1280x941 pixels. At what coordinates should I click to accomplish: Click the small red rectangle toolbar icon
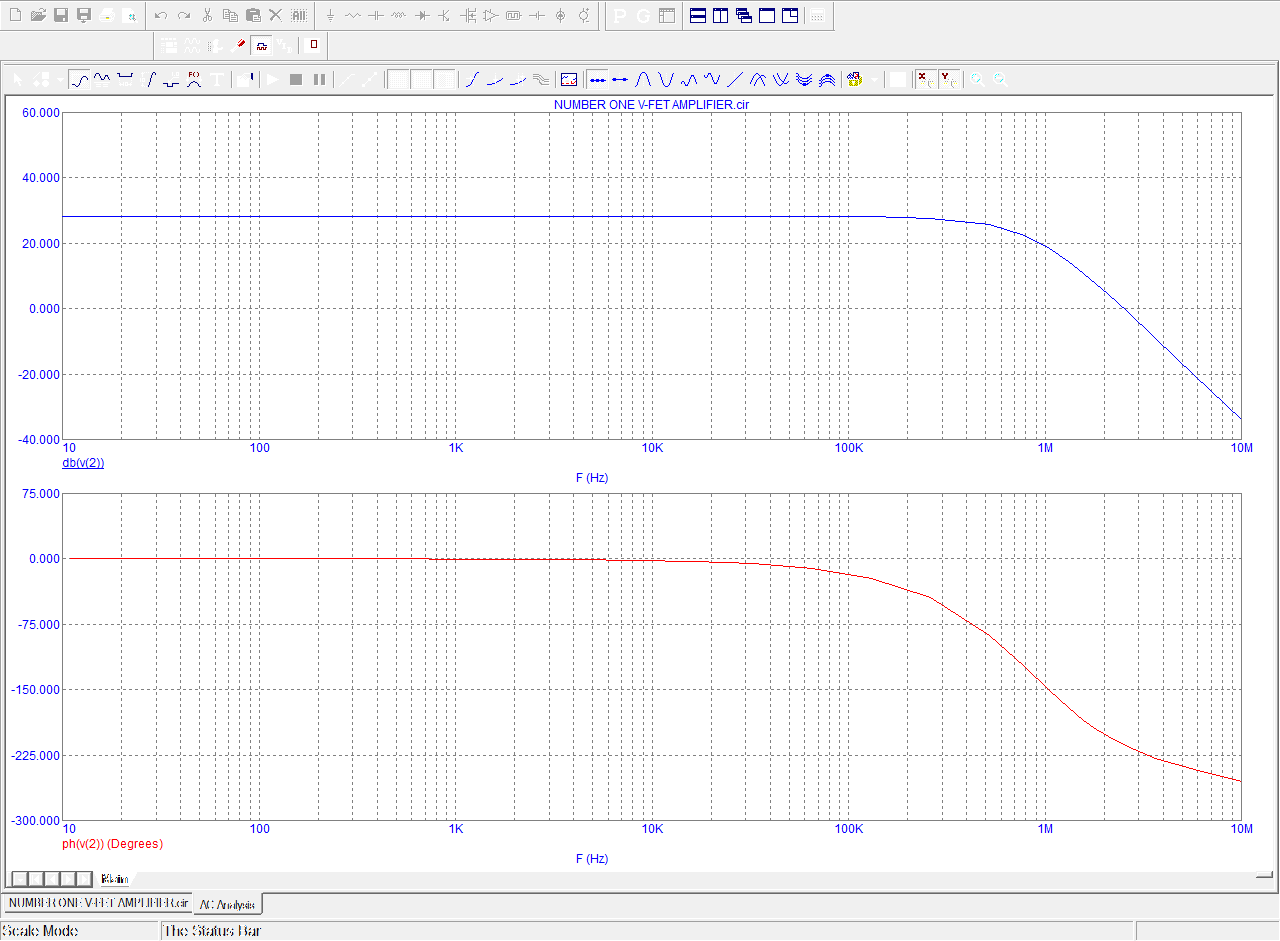point(314,46)
